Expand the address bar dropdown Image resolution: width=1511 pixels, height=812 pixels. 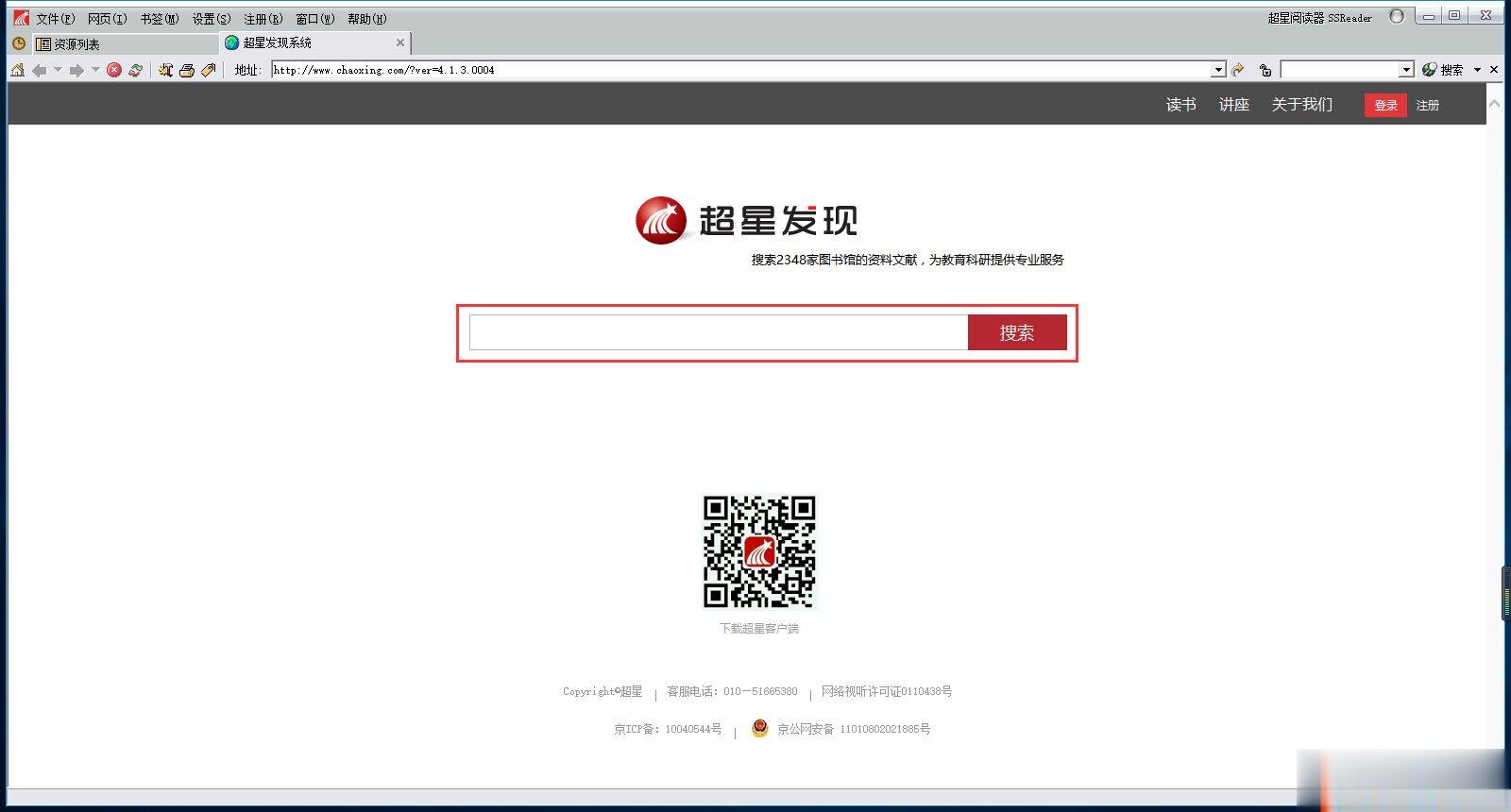click(1218, 70)
